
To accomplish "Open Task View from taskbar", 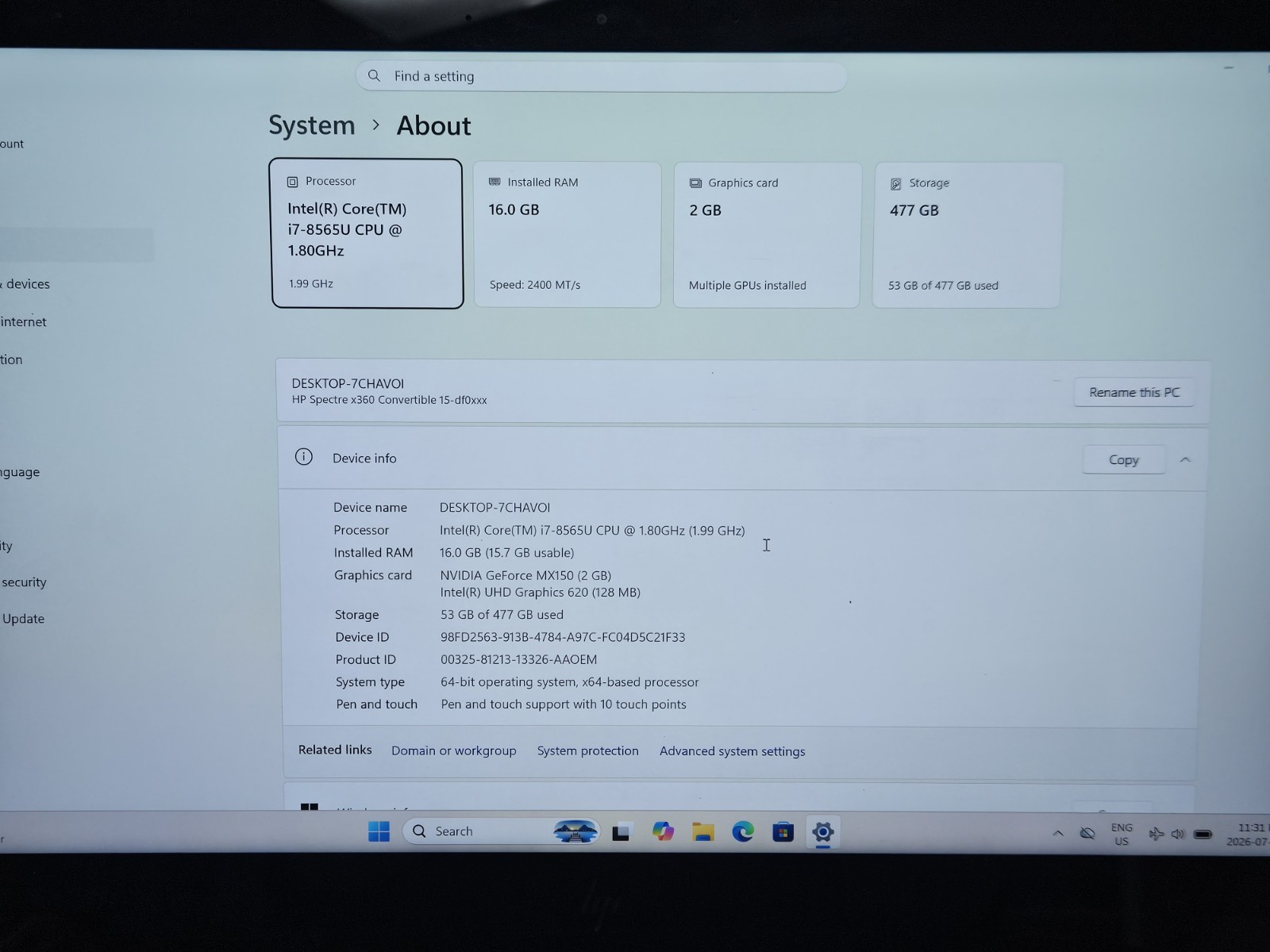I will [x=621, y=832].
